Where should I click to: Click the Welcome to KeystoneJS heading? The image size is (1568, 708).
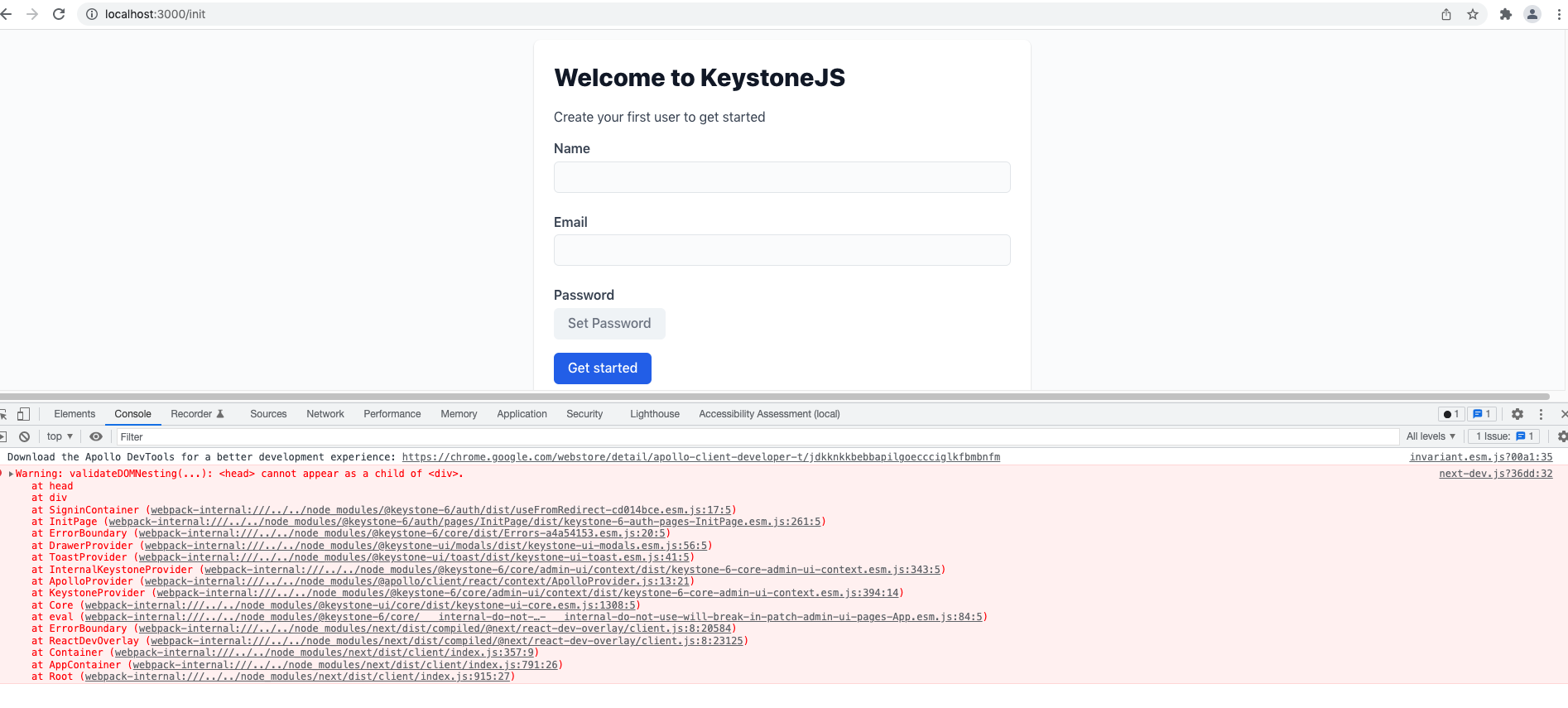click(700, 78)
